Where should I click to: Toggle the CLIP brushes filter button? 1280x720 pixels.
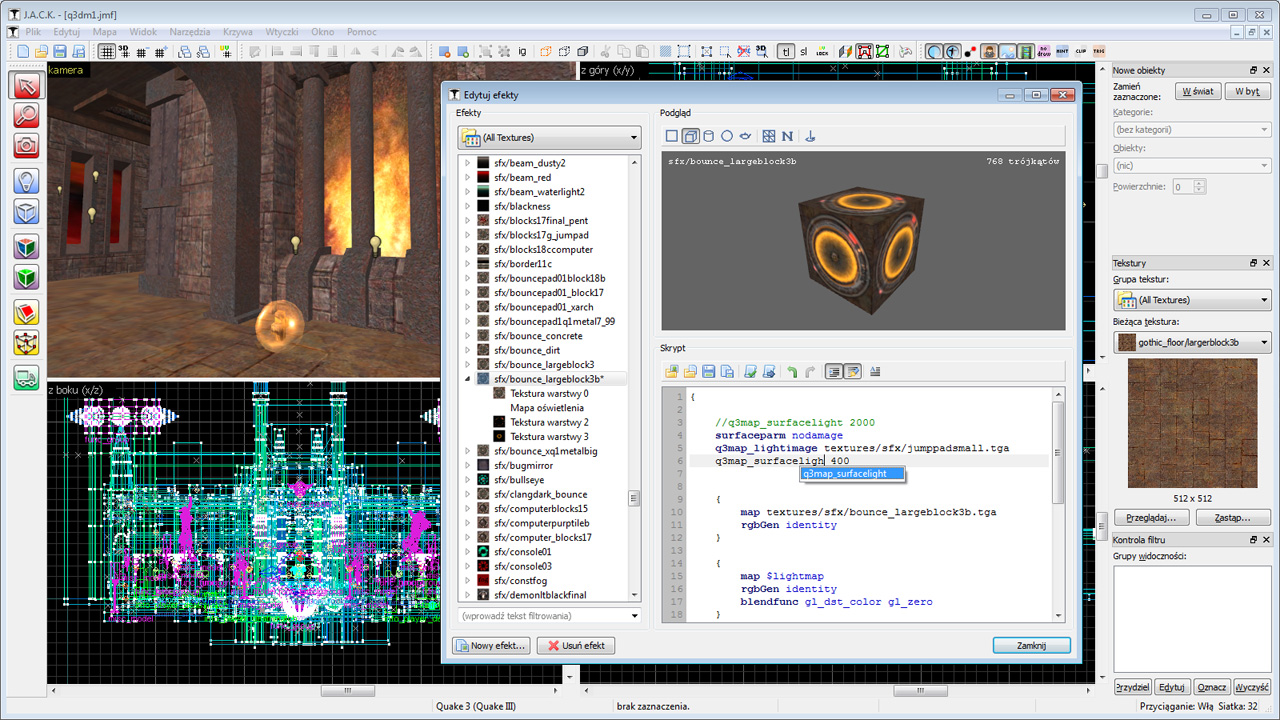click(1080, 51)
